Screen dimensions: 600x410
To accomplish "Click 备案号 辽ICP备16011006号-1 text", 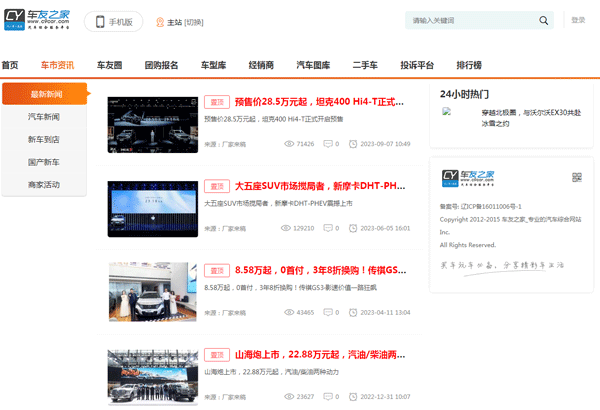I will tap(481, 206).
